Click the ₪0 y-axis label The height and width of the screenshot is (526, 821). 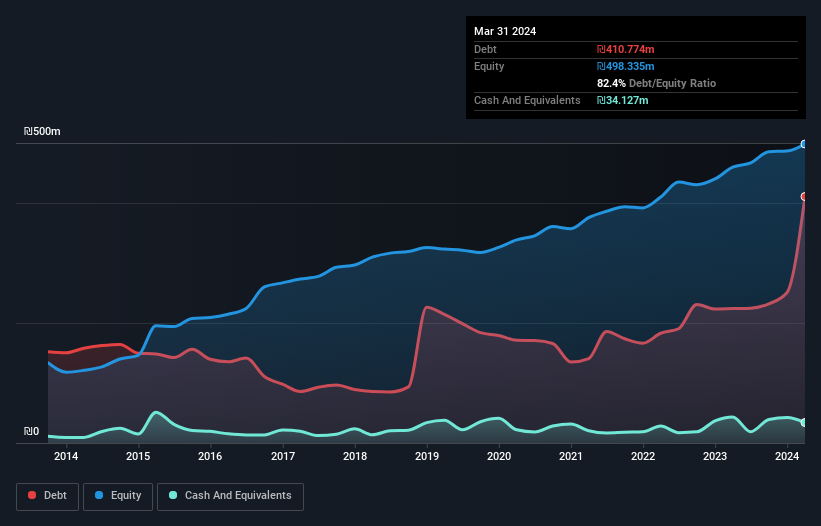[31, 432]
